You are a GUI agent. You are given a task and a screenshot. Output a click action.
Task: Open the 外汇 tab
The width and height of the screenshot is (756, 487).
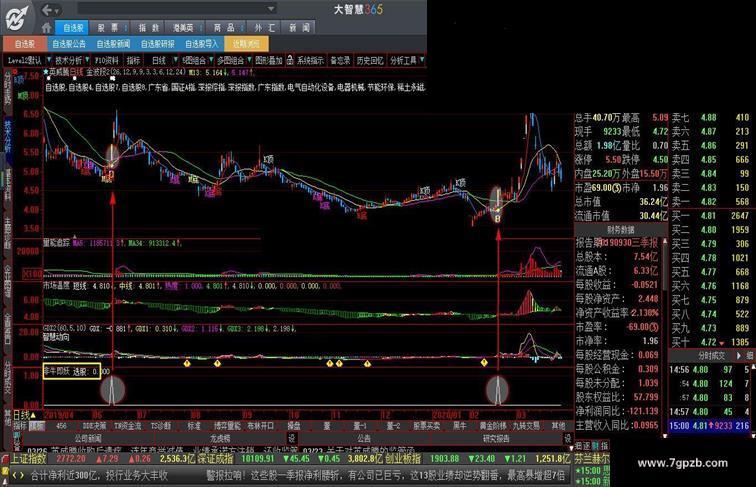pos(265,28)
